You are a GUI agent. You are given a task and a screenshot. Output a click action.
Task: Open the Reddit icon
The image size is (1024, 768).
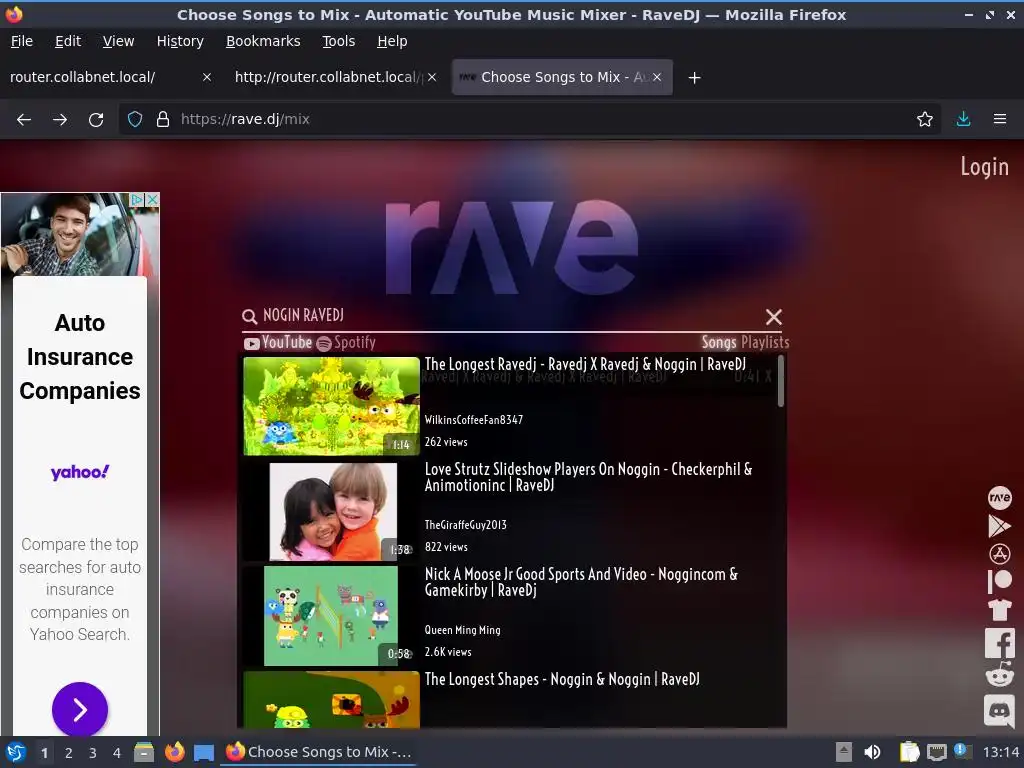pyautogui.click(x=999, y=675)
